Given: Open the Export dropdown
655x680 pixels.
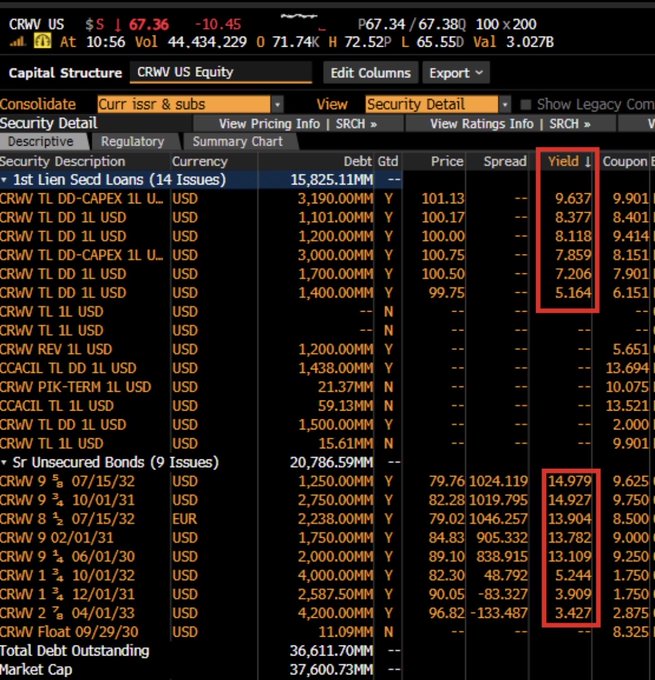Looking at the screenshot, I should (x=456, y=73).
